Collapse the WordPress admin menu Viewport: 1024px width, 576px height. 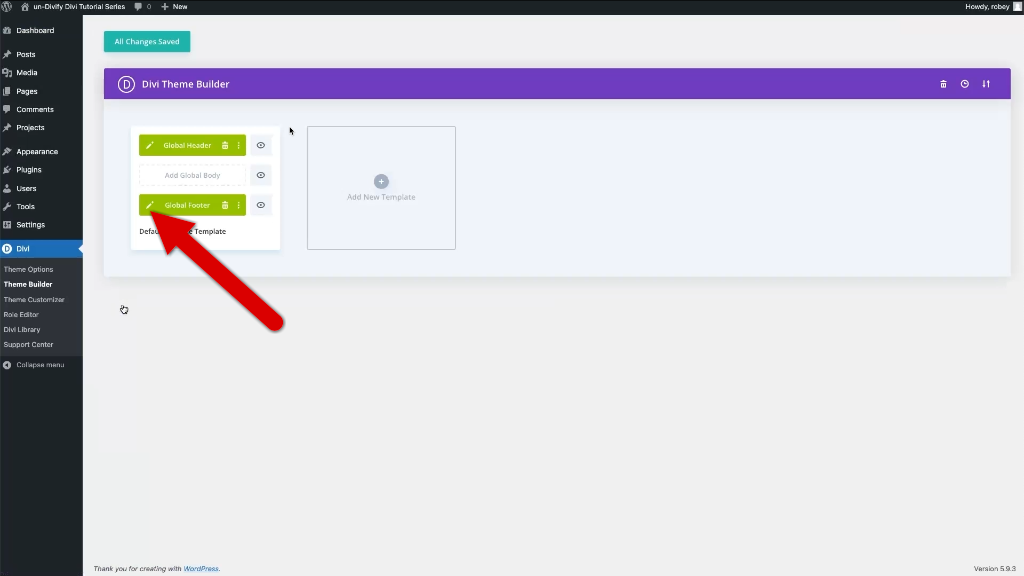[33, 365]
